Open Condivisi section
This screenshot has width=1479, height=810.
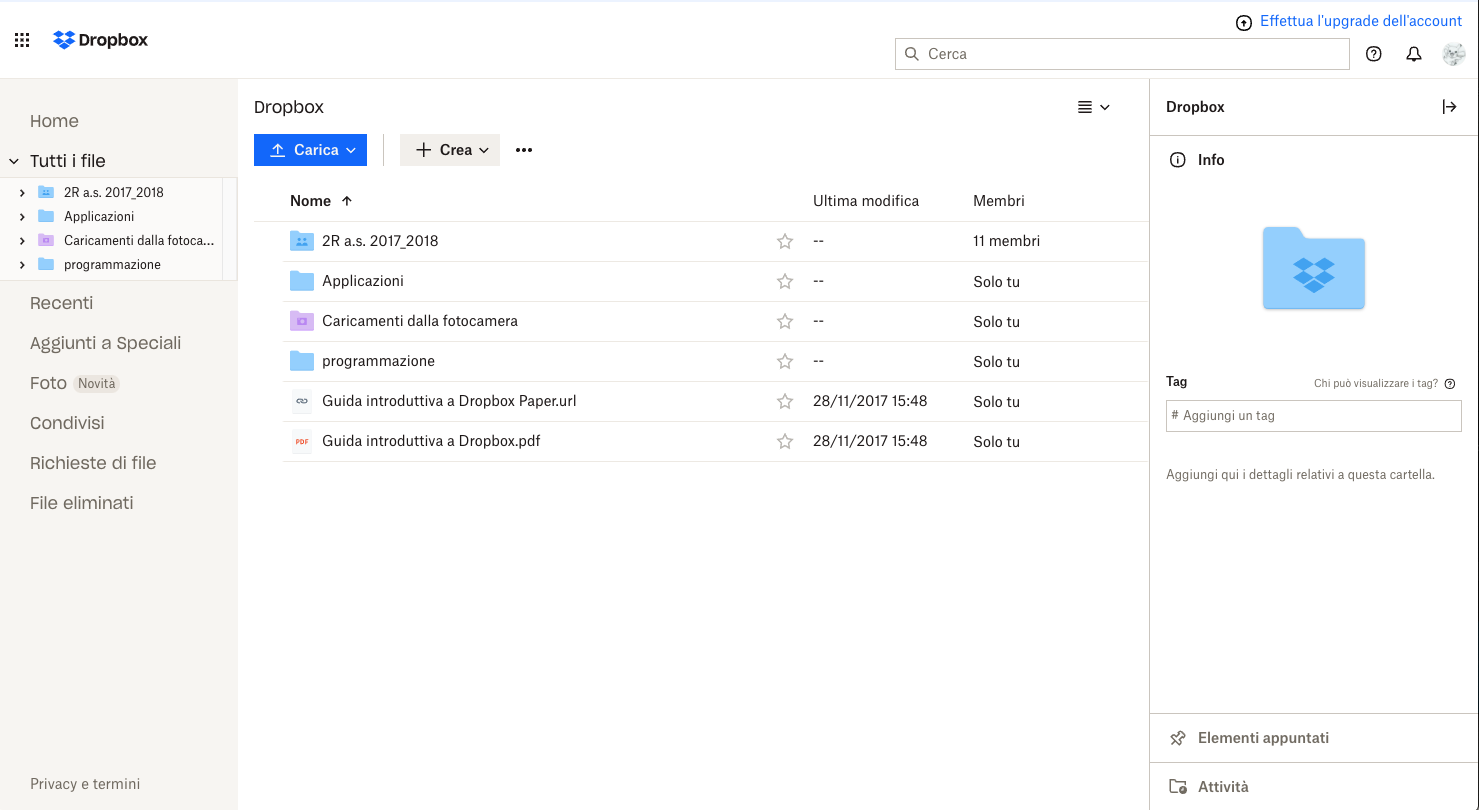pos(67,423)
